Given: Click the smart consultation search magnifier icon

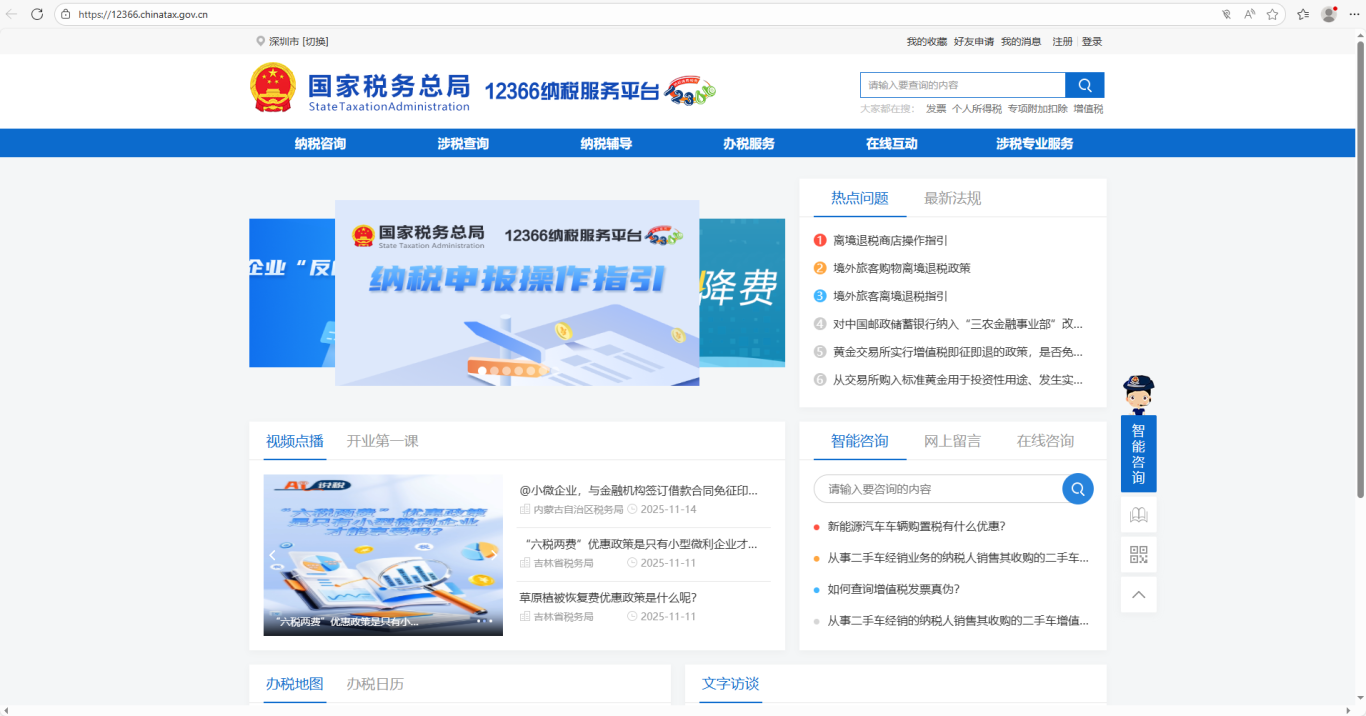Looking at the screenshot, I should click(x=1077, y=489).
